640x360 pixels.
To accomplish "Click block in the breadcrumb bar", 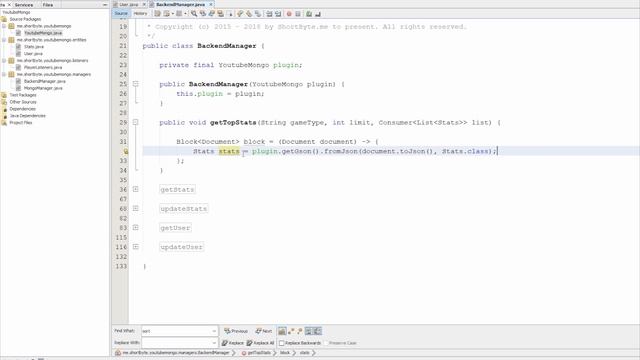I will click(x=285, y=353).
